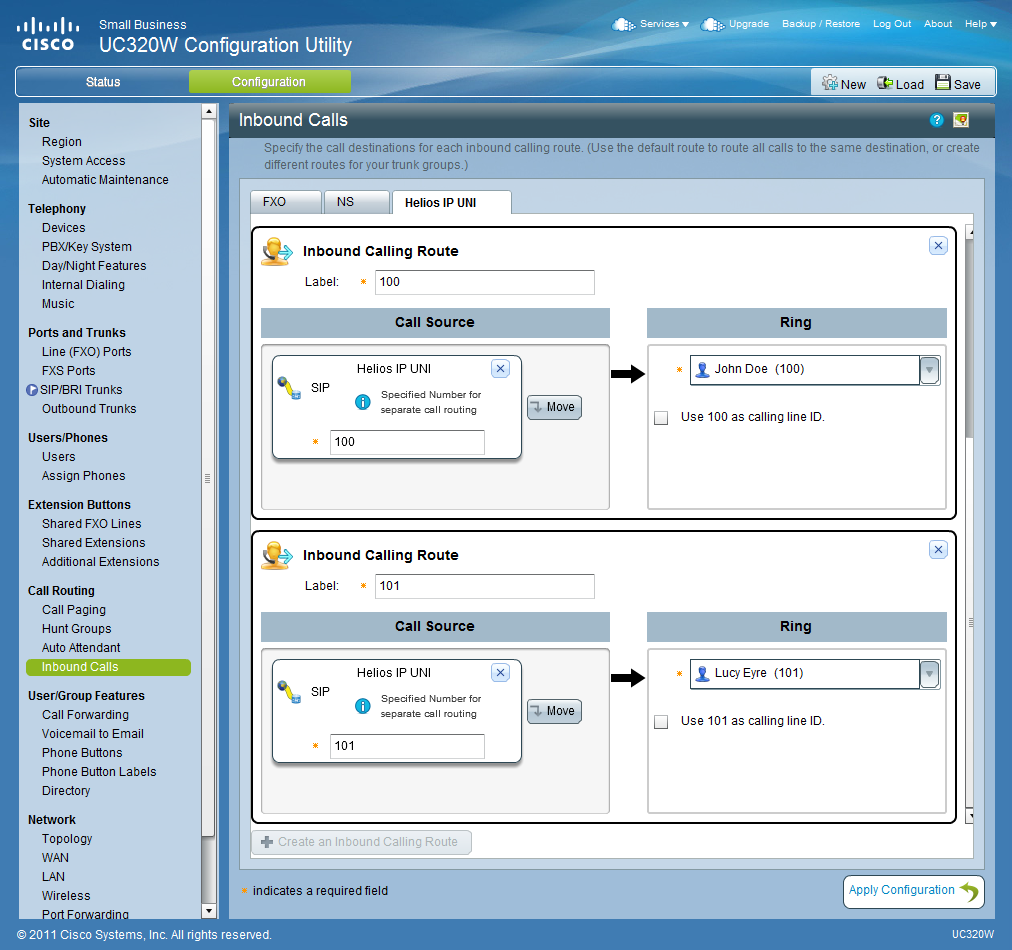This screenshot has height=950, width=1012.
Task: Click the Label field containing 101
Action: pos(485,586)
